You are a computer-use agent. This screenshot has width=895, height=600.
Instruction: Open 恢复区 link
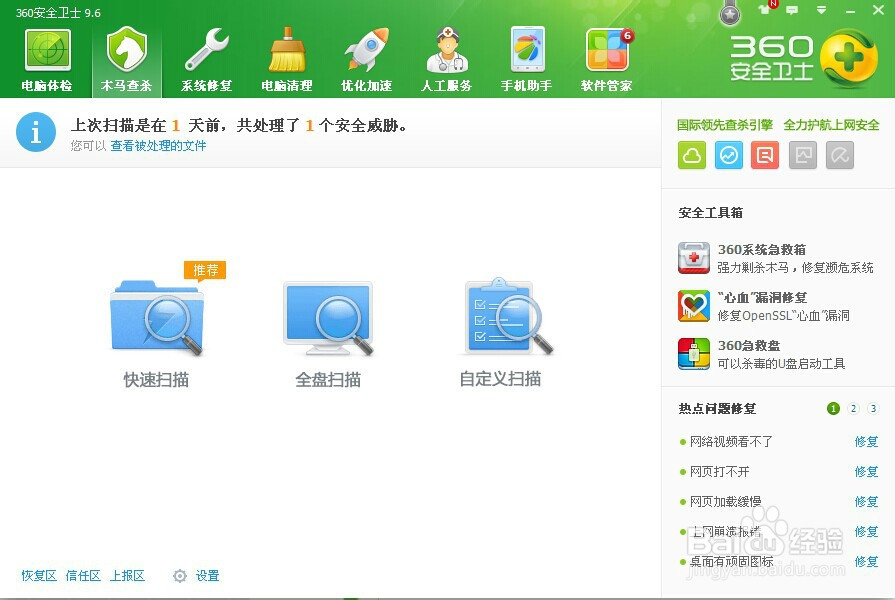[x=39, y=575]
